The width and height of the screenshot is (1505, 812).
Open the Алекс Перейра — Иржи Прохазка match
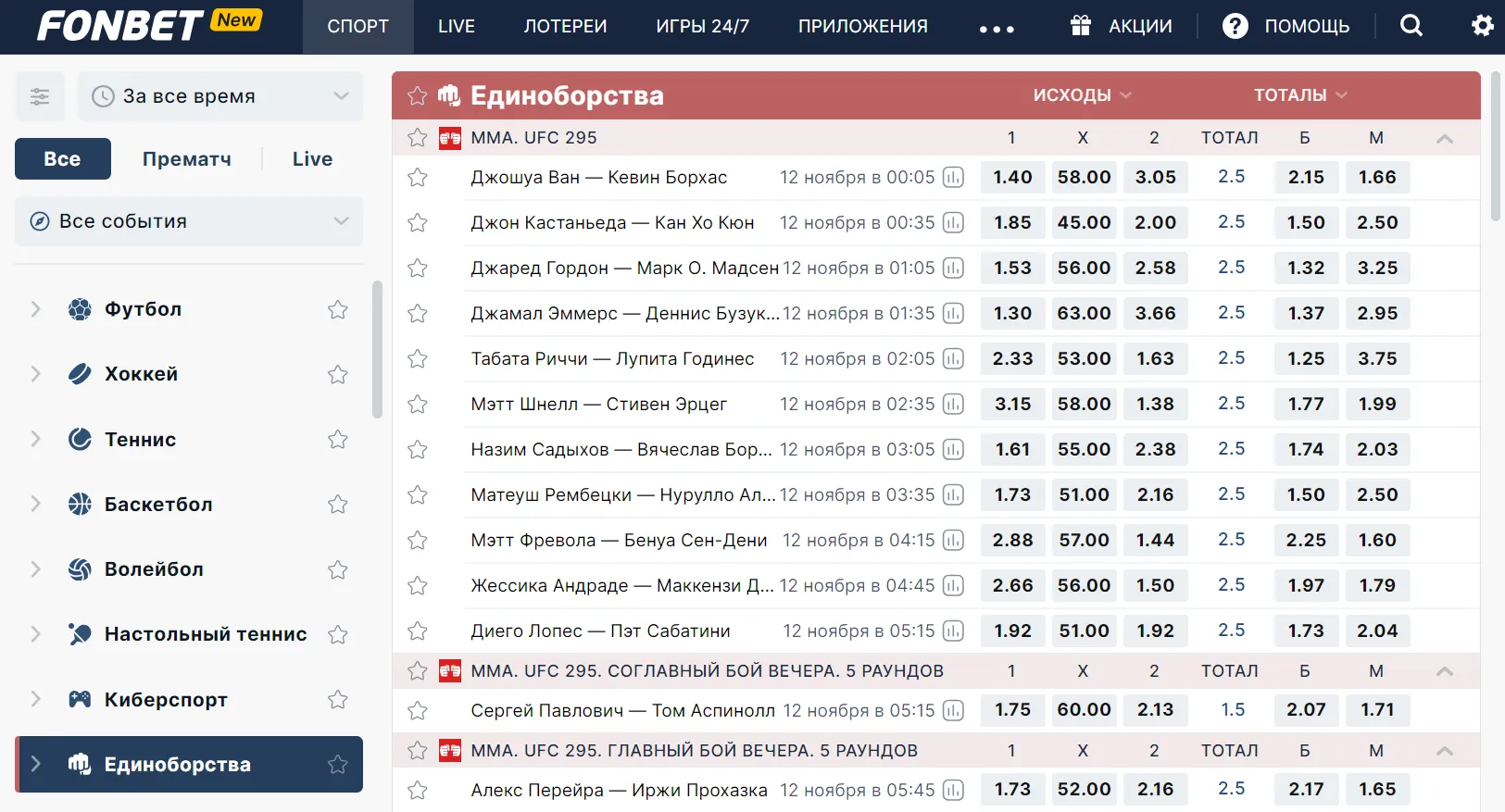(619, 790)
